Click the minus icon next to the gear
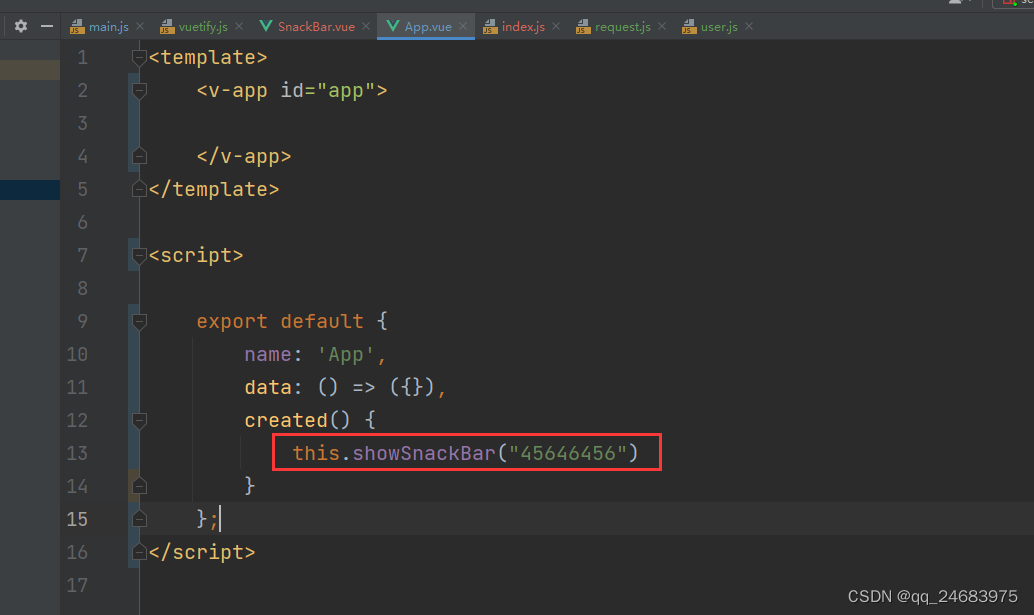 pos(45,26)
